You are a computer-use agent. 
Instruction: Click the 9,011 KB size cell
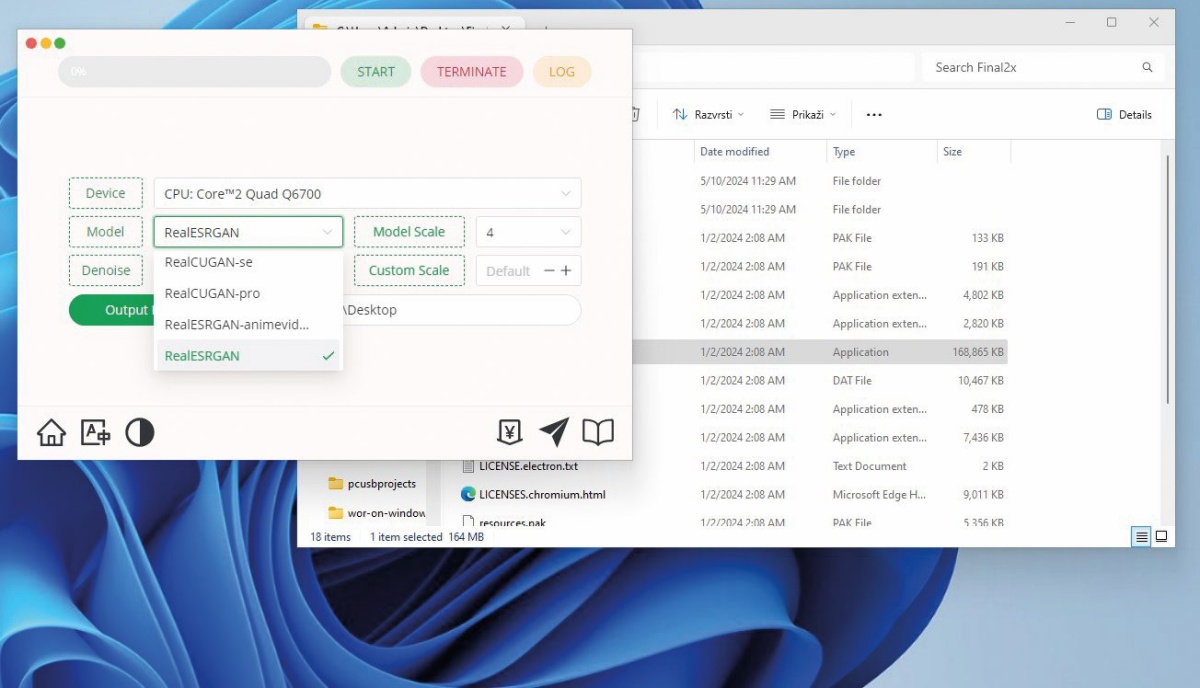[983, 494]
